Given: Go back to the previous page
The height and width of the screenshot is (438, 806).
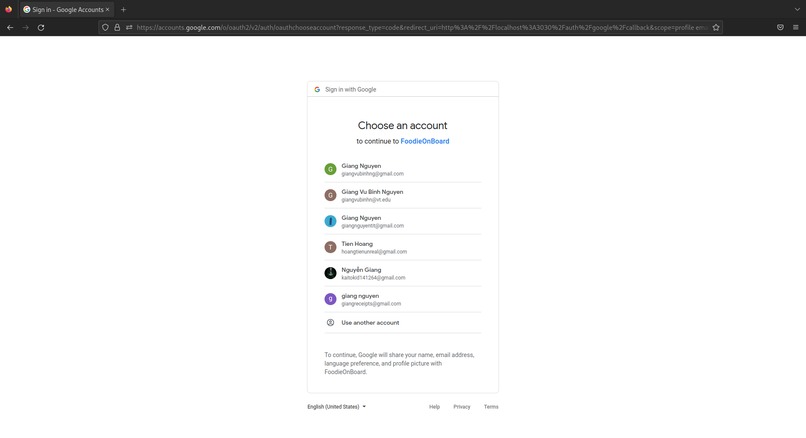Looking at the screenshot, I should coord(10,27).
